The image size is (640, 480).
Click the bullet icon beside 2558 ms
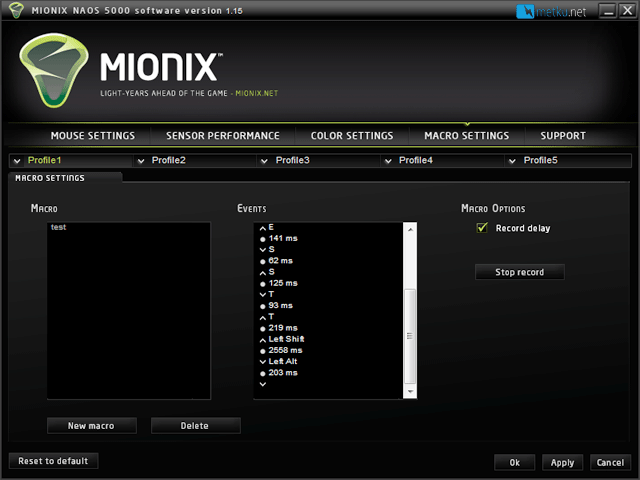click(x=263, y=351)
